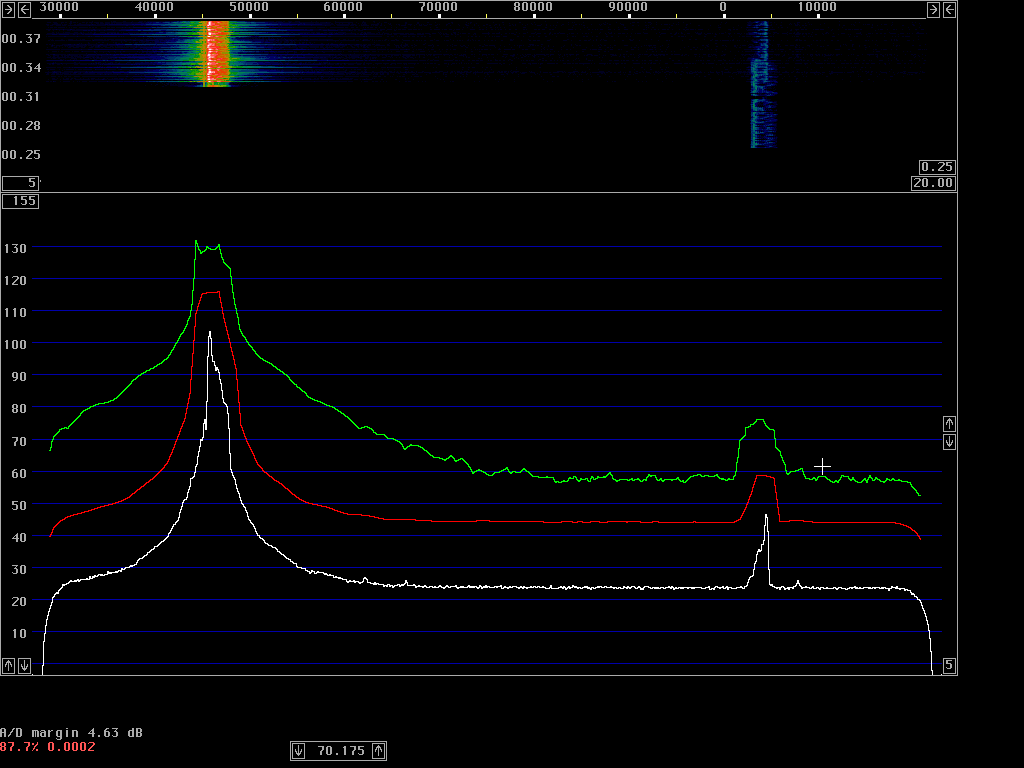Click the 00.28 waterfall time label
Viewport: 1024px width, 768px height.
tap(21, 125)
